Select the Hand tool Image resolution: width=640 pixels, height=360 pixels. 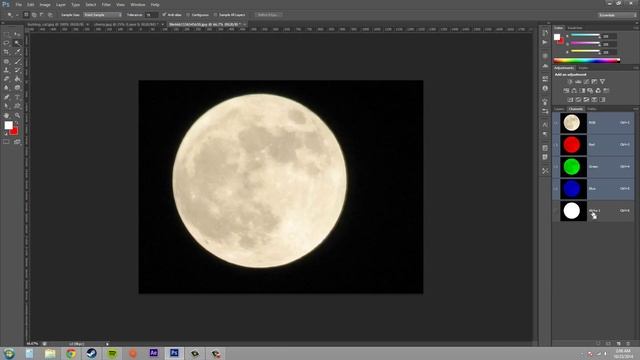click(x=6, y=116)
